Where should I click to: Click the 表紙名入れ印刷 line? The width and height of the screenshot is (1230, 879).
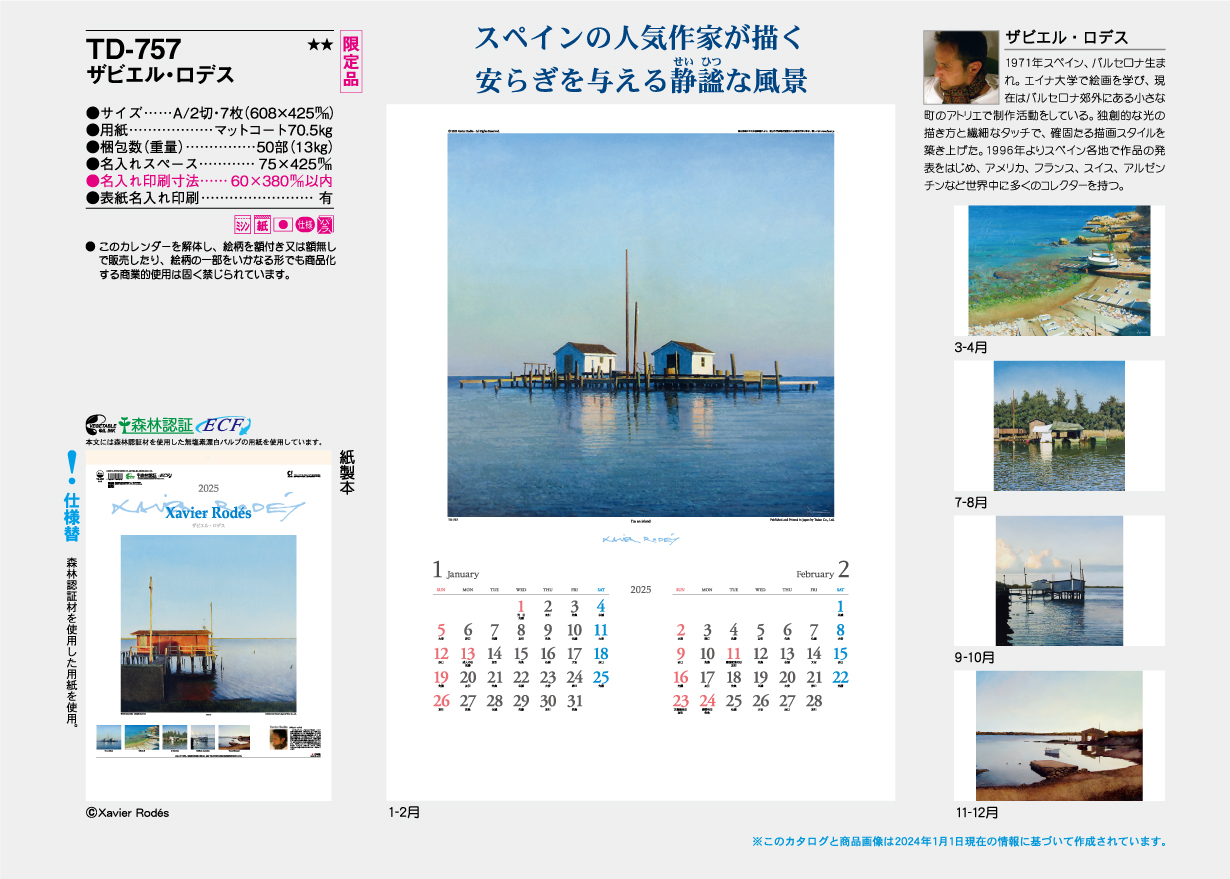coord(210,198)
